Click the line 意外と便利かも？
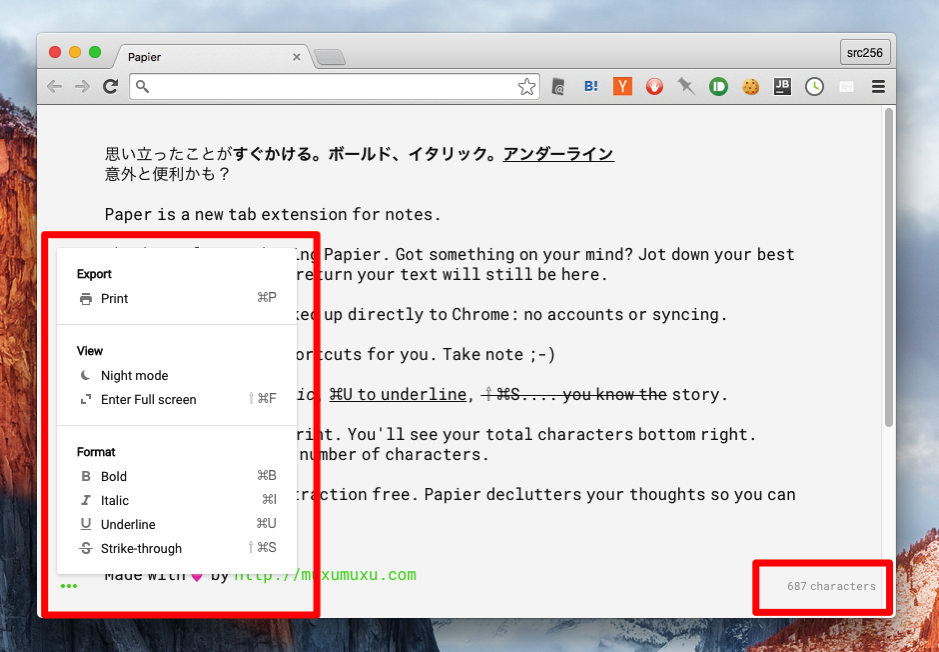The height and width of the screenshot is (652, 939). [167, 174]
